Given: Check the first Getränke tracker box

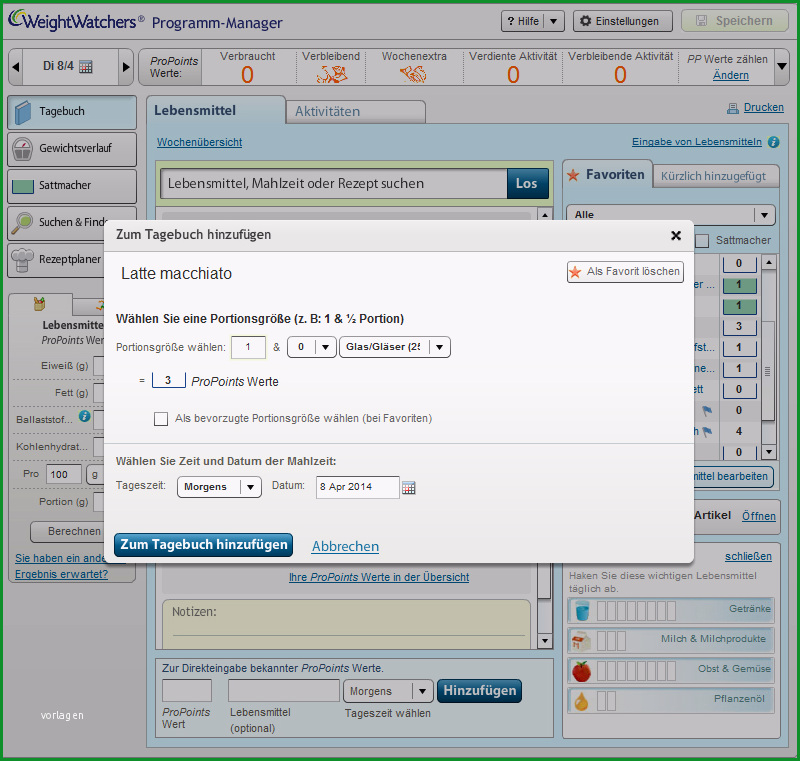Looking at the screenshot, I should 602,611.
